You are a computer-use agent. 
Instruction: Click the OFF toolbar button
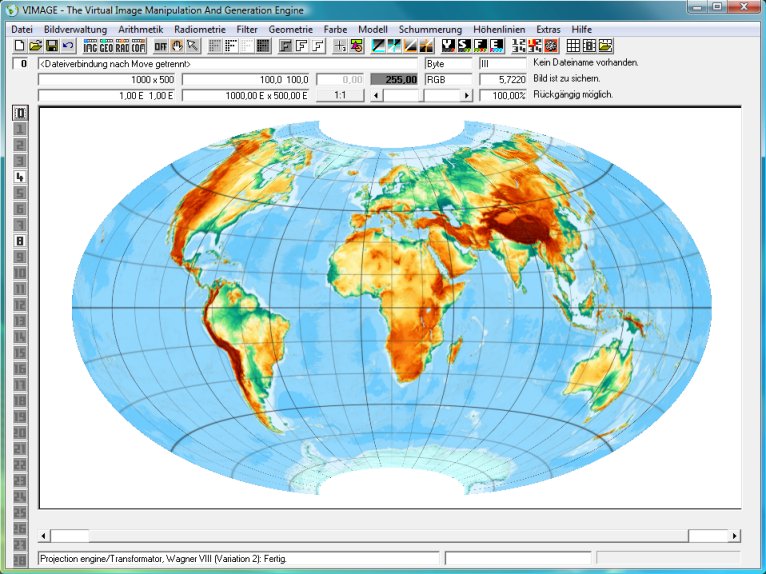pyautogui.click(x=161, y=46)
